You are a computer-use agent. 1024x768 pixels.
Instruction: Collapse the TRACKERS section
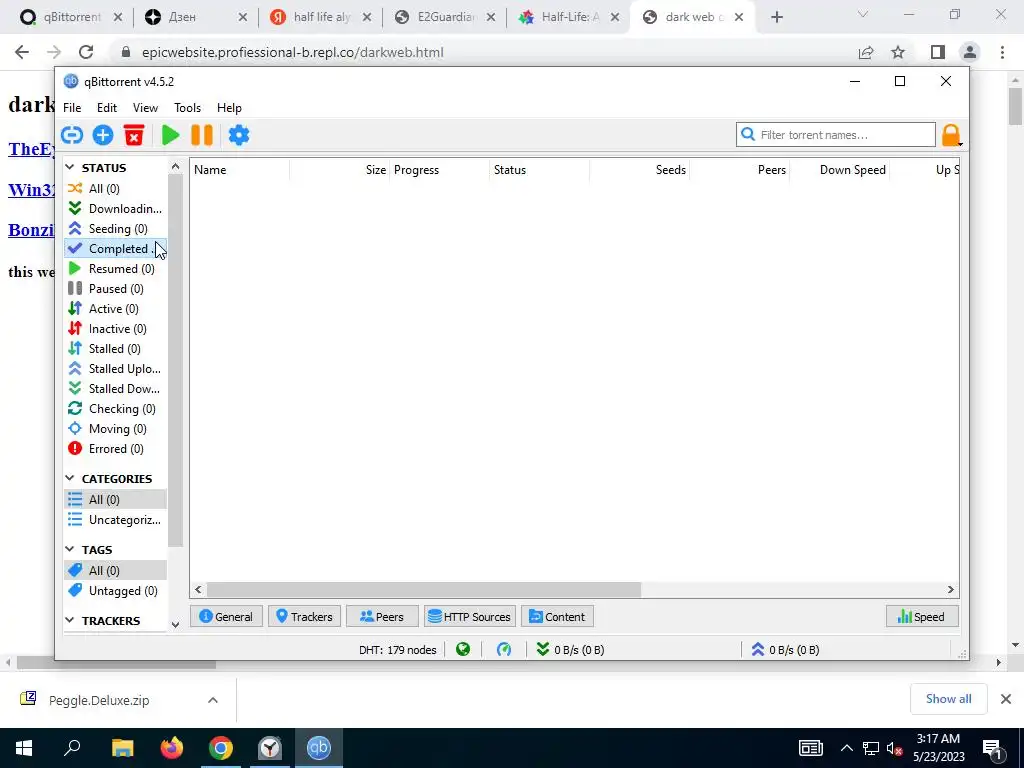70,620
